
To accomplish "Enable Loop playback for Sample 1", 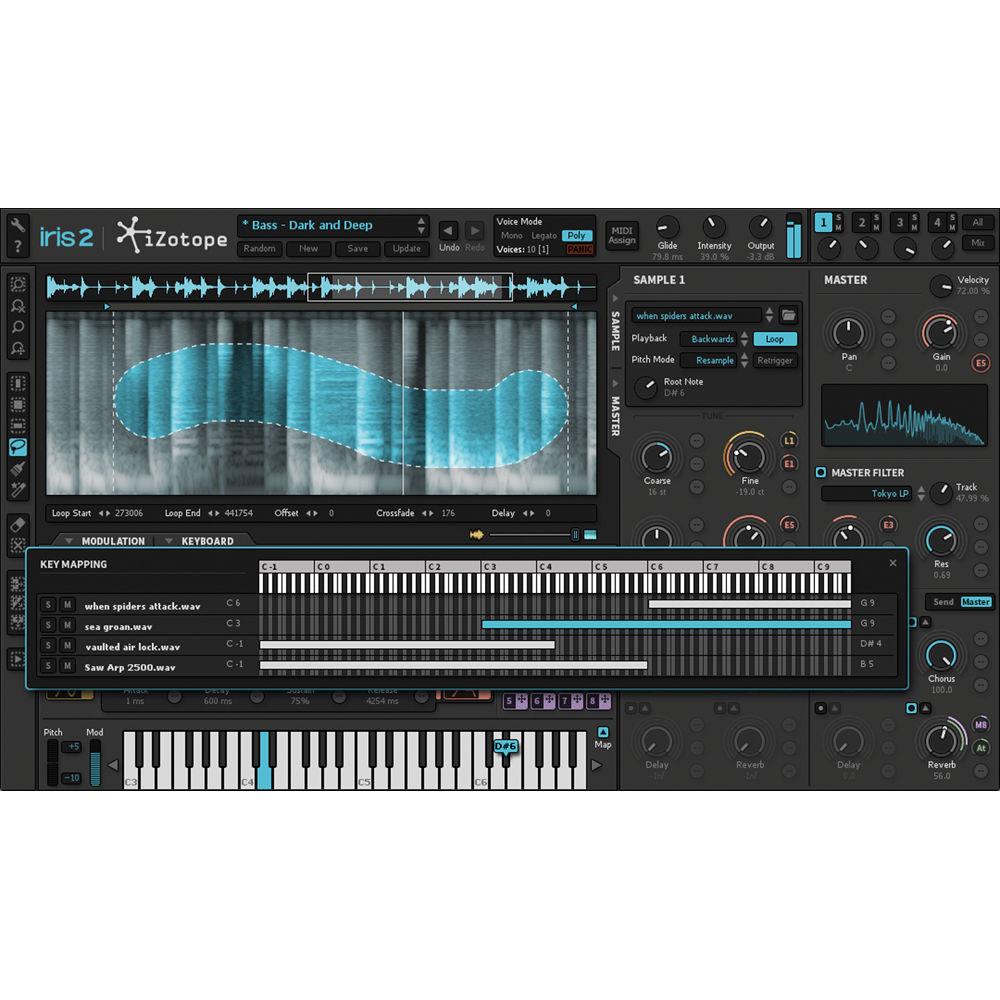I will [x=776, y=339].
